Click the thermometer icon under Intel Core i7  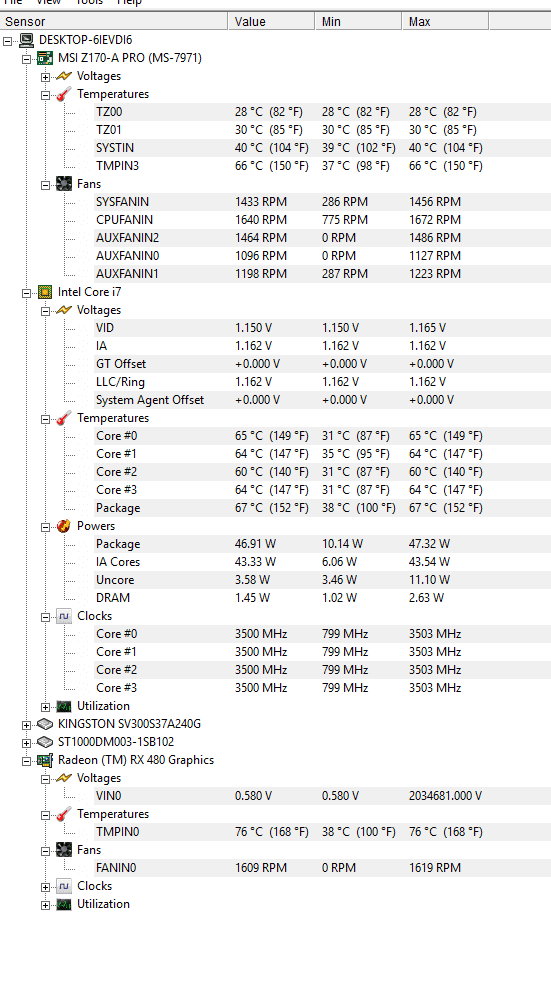pyautogui.click(x=64, y=418)
